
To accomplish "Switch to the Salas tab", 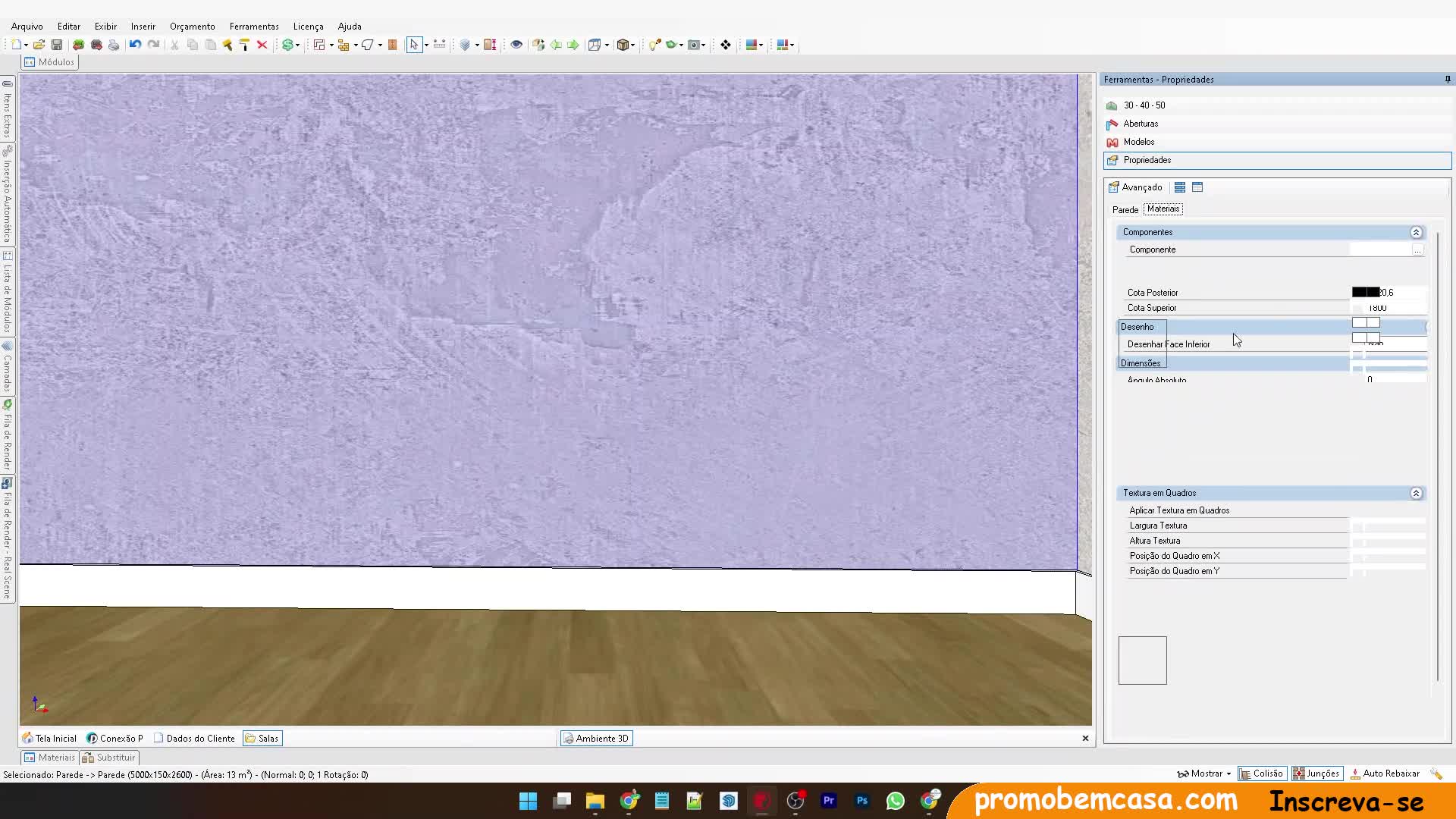I will [262, 738].
